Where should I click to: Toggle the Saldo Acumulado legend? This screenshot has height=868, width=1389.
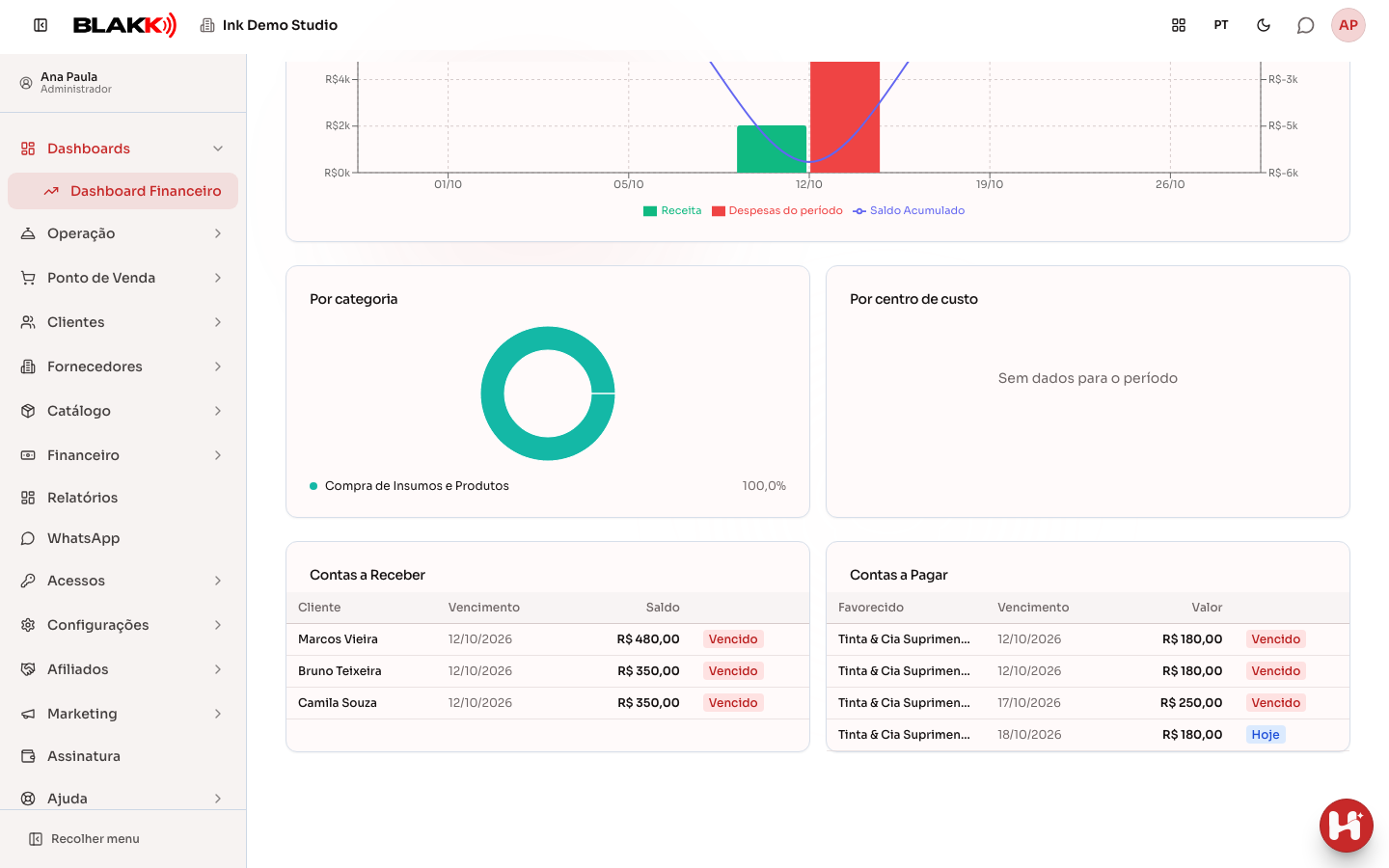coord(909,210)
